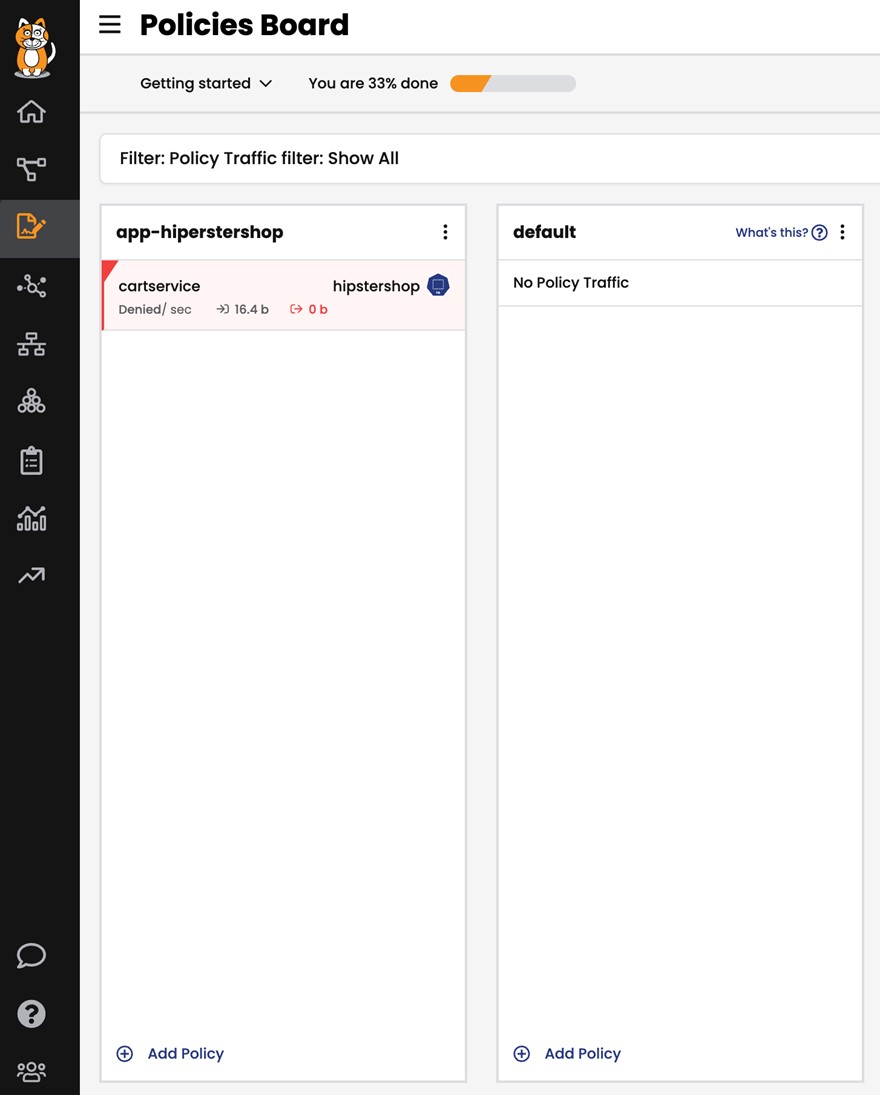Image resolution: width=880 pixels, height=1095 pixels.
Task: Open the bar chart activity icon
Action: (31, 518)
